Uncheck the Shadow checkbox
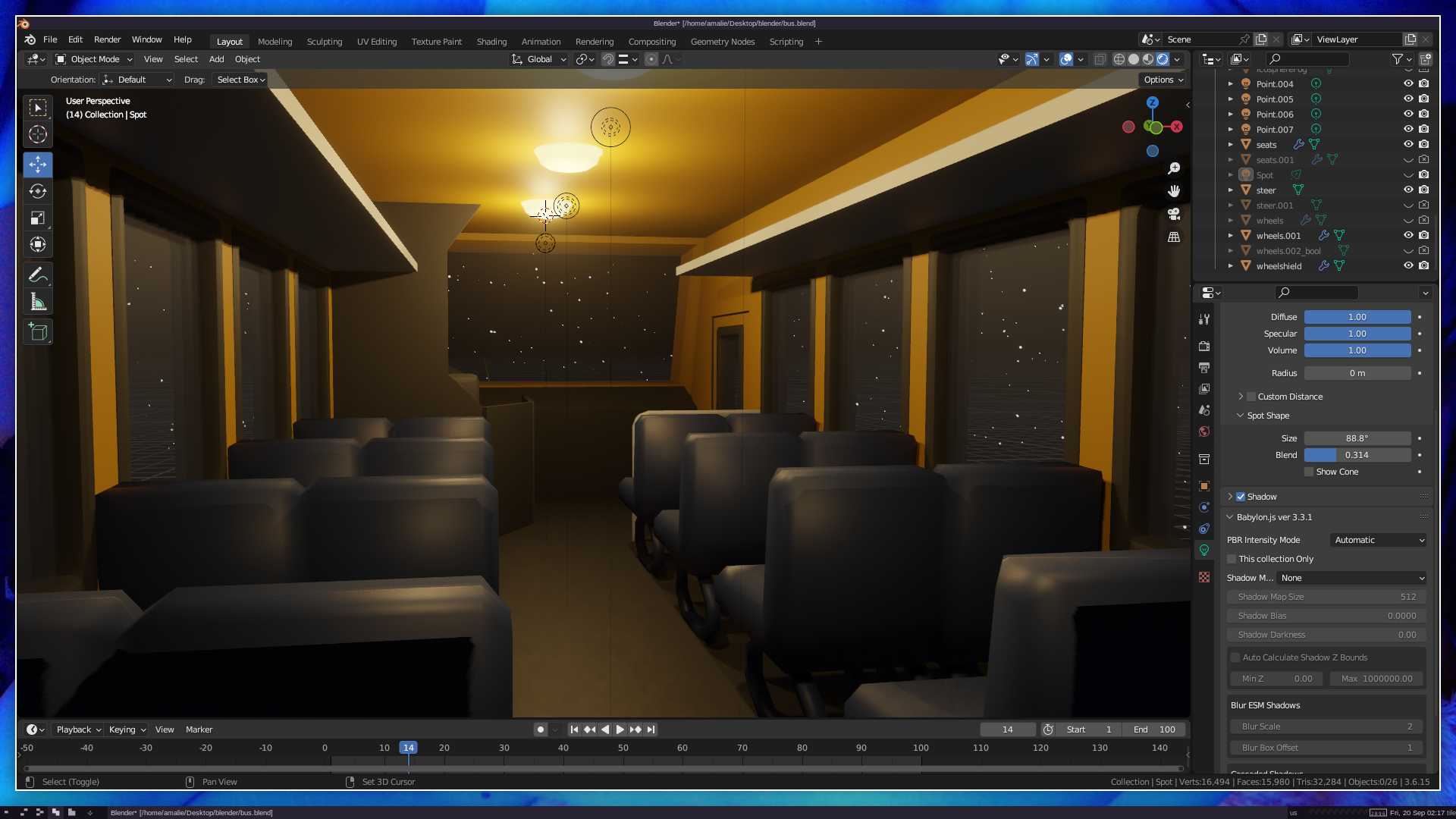Image resolution: width=1456 pixels, height=819 pixels. (x=1241, y=497)
